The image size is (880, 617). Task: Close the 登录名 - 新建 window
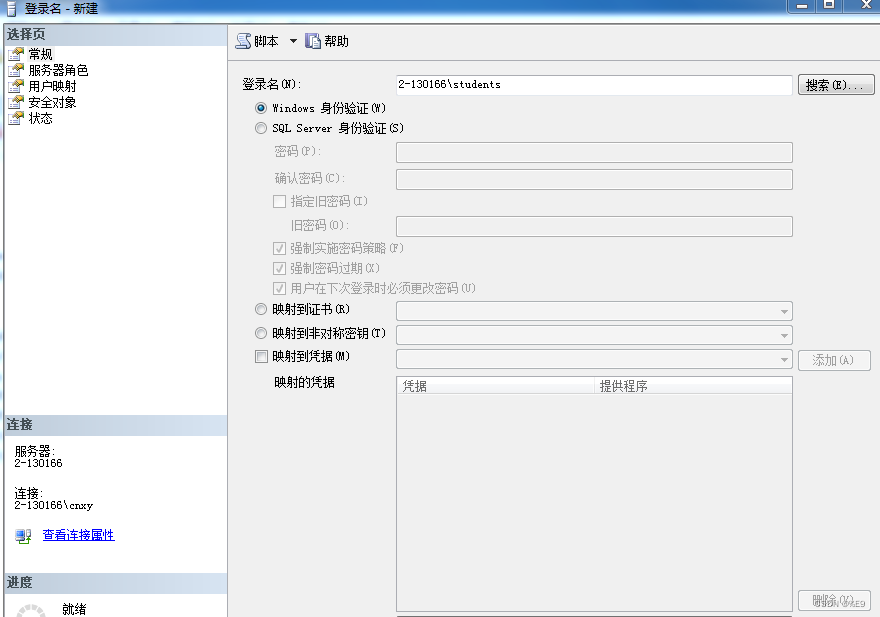pos(865,5)
